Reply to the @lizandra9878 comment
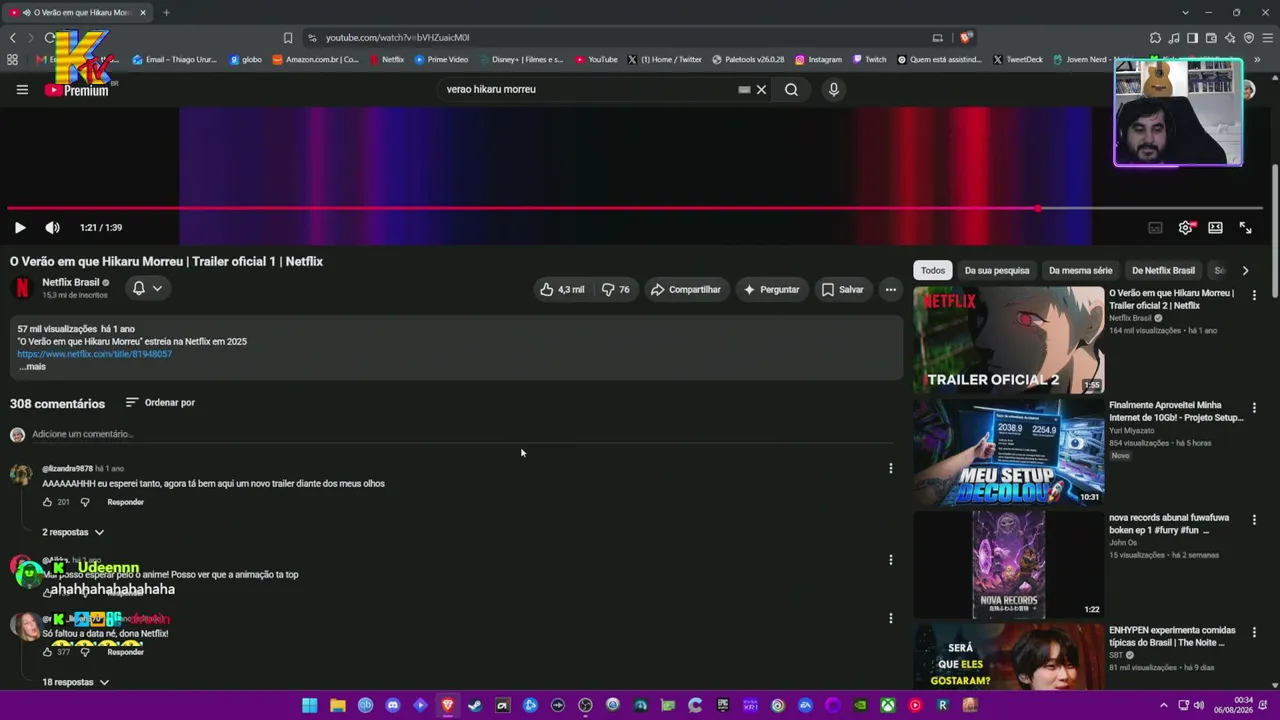This screenshot has width=1280, height=720. (x=126, y=502)
